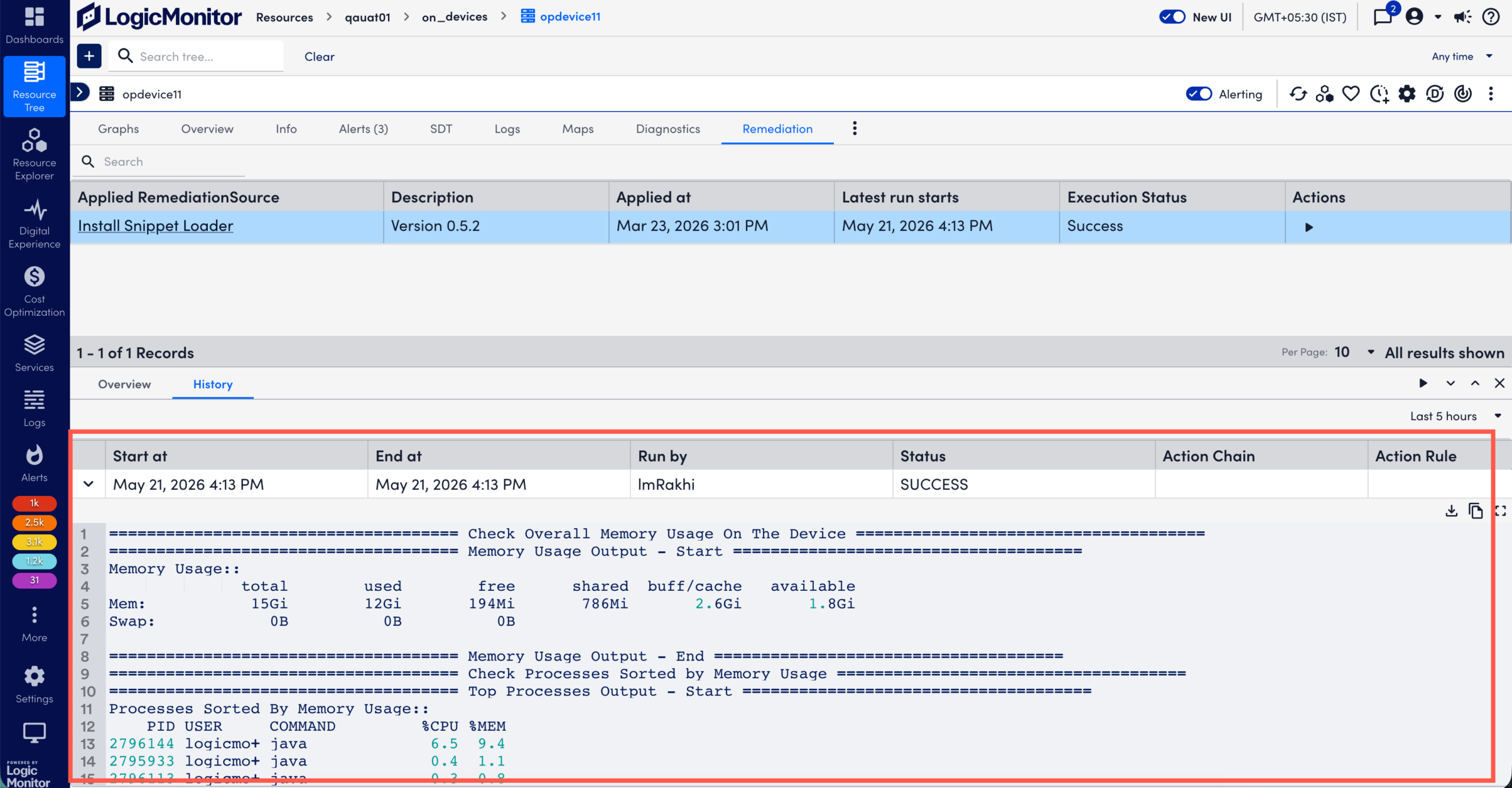Move details panel down with chevron
This screenshot has height=788, width=1512.
point(1450,383)
